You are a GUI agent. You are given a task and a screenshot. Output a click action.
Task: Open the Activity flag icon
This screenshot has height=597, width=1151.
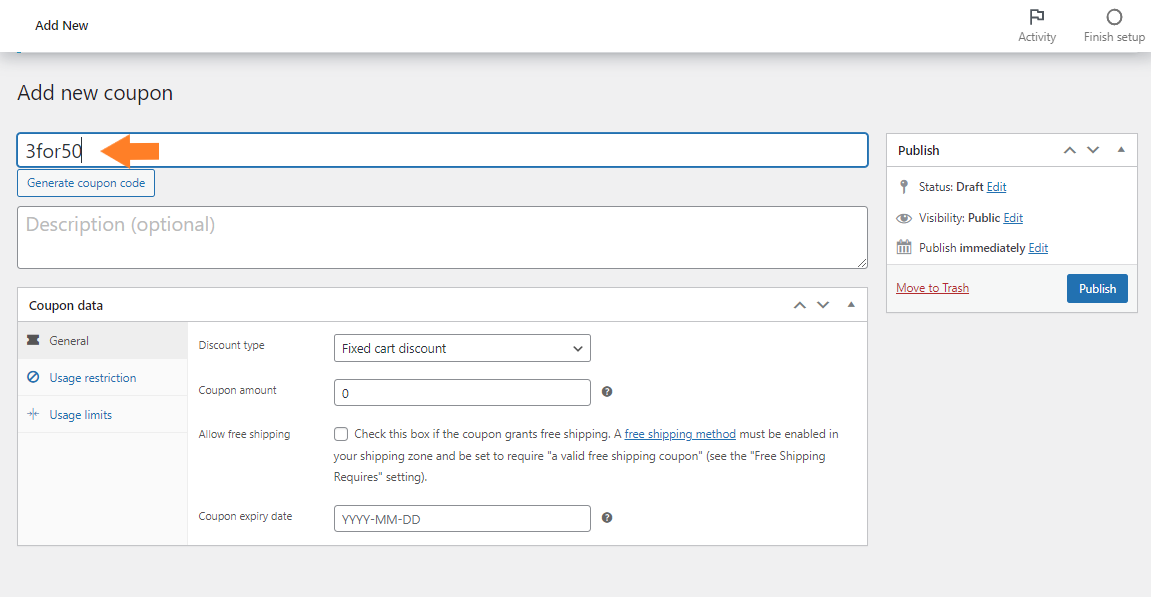click(x=1036, y=17)
